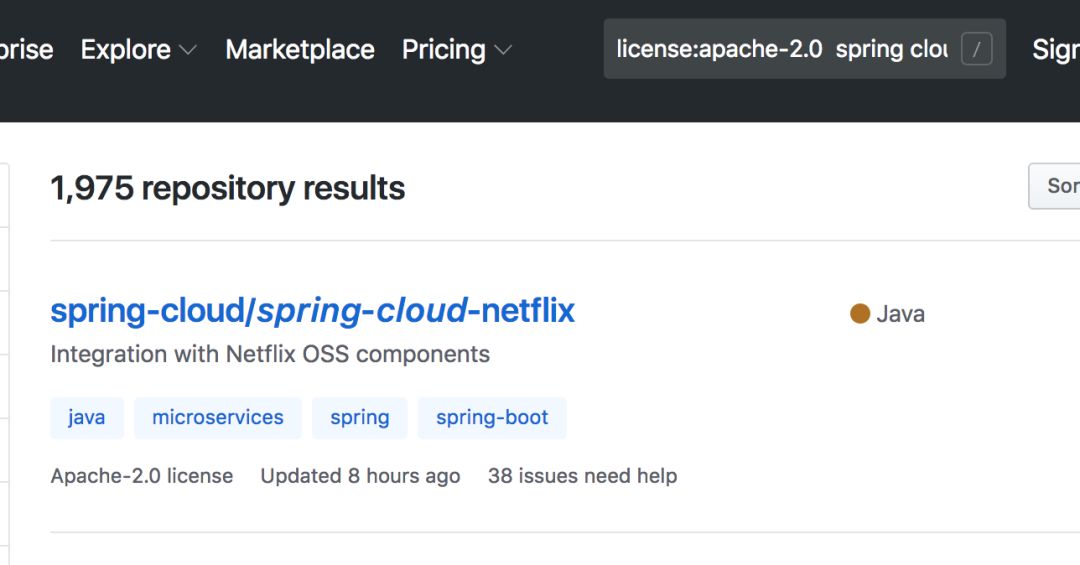The width and height of the screenshot is (1080, 565).
Task: Click the Apache-2.0 license label
Action: point(142,476)
